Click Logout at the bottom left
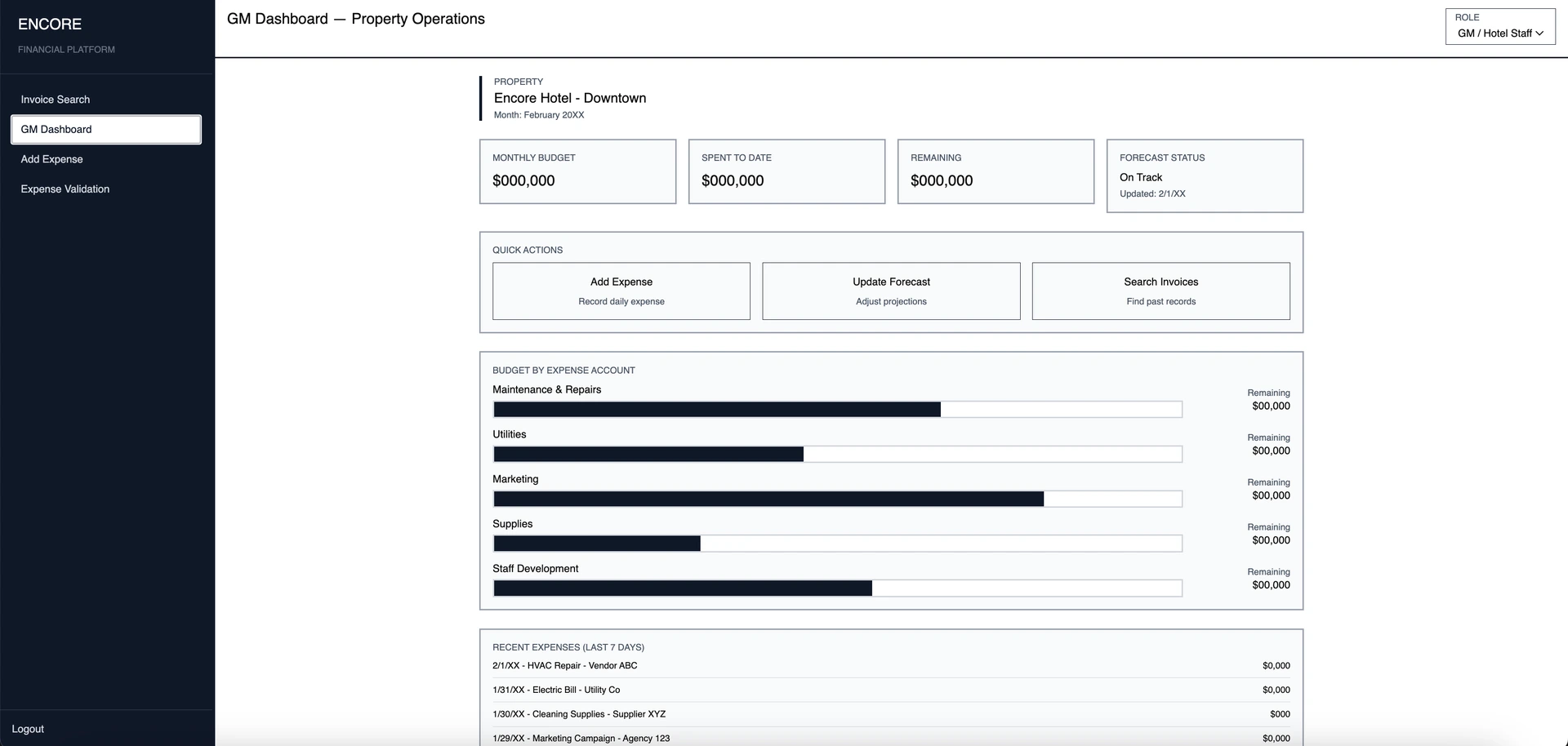Screen dimensions: 1568x746 27,728
